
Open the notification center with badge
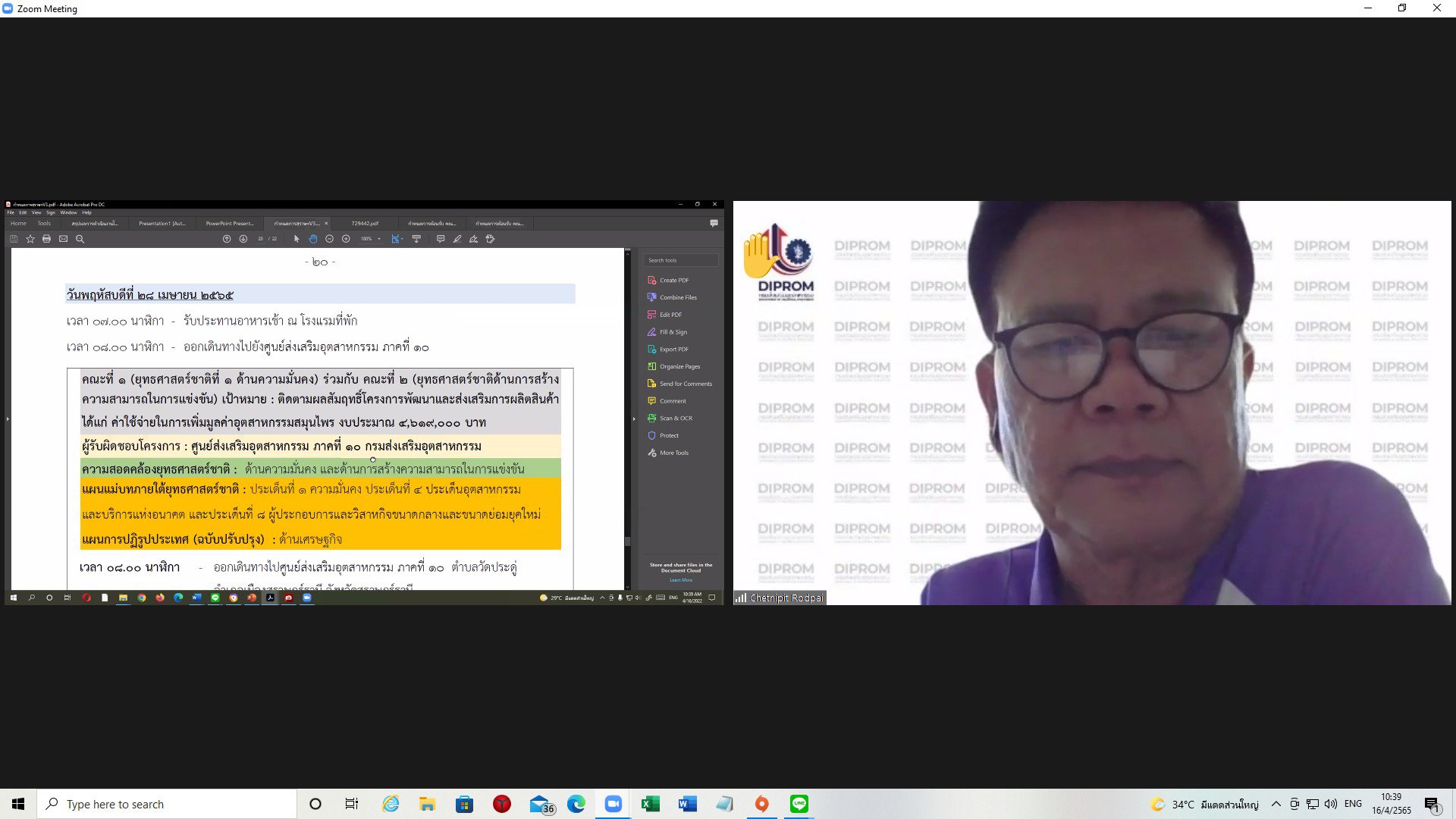(x=1432, y=805)
